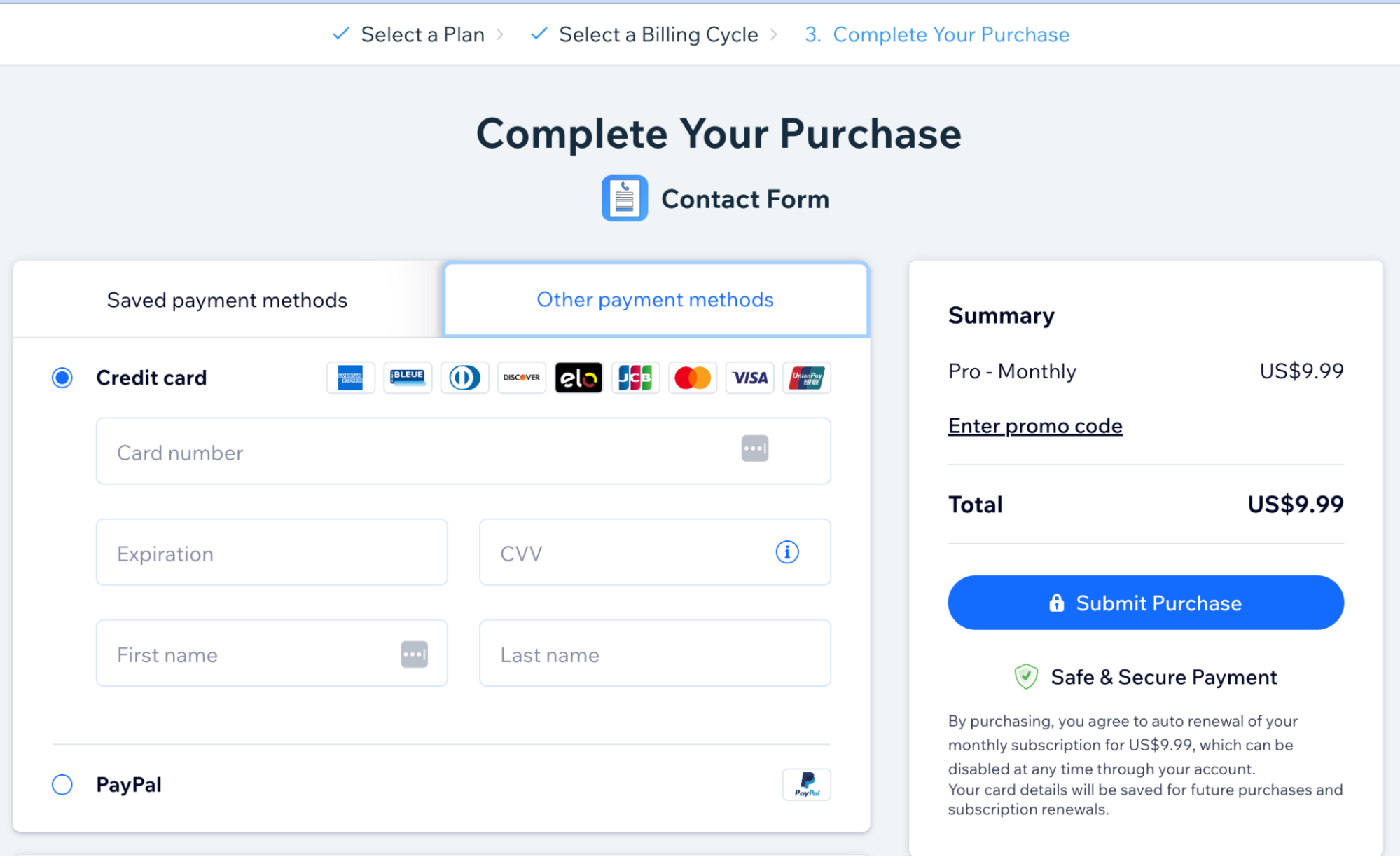Go back to Select a Plan step

422,34
